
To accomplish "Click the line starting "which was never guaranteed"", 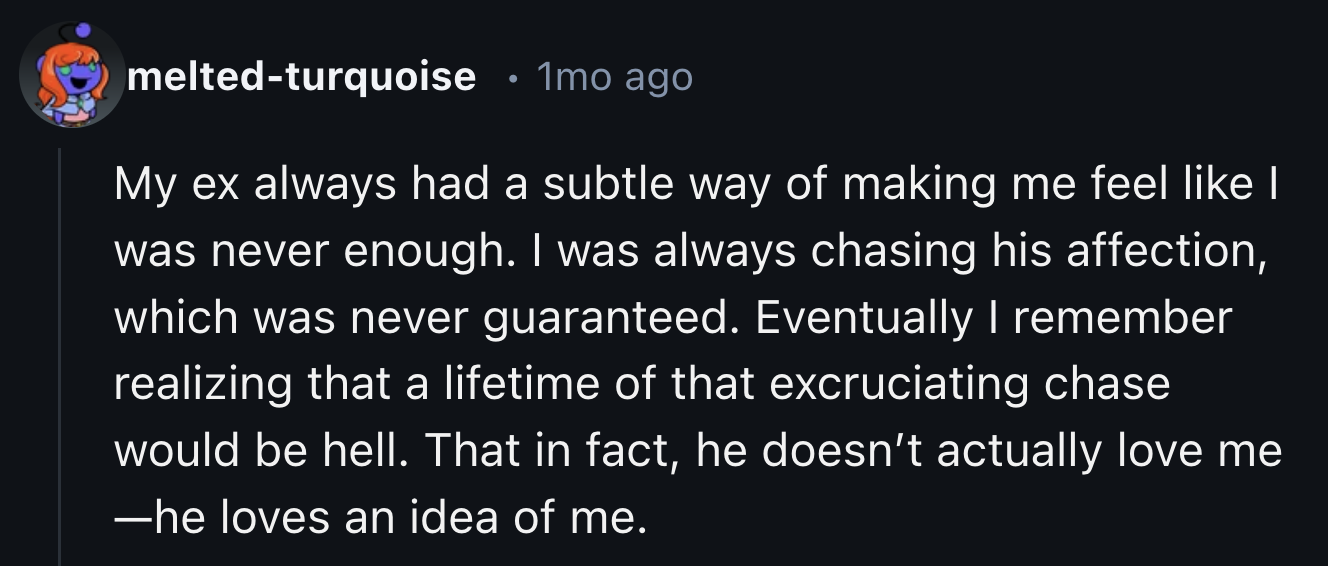I will point(673,318).
